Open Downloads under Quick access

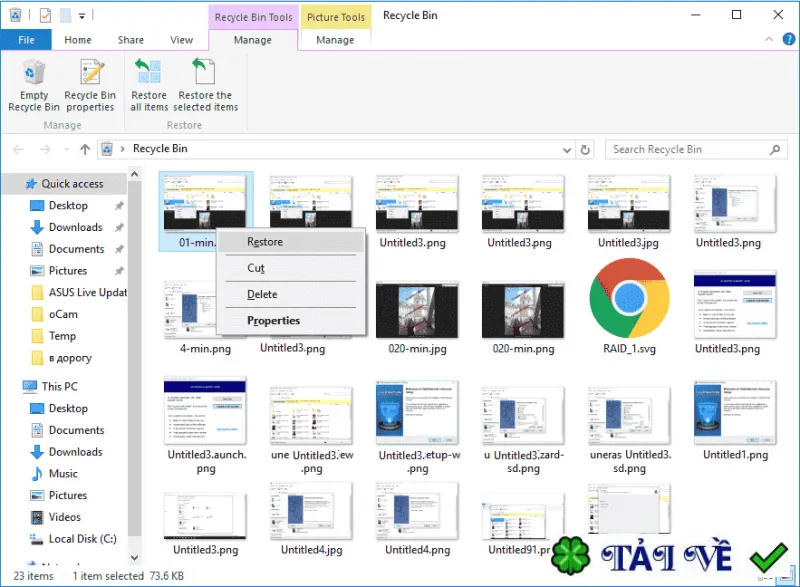point(76,227)
